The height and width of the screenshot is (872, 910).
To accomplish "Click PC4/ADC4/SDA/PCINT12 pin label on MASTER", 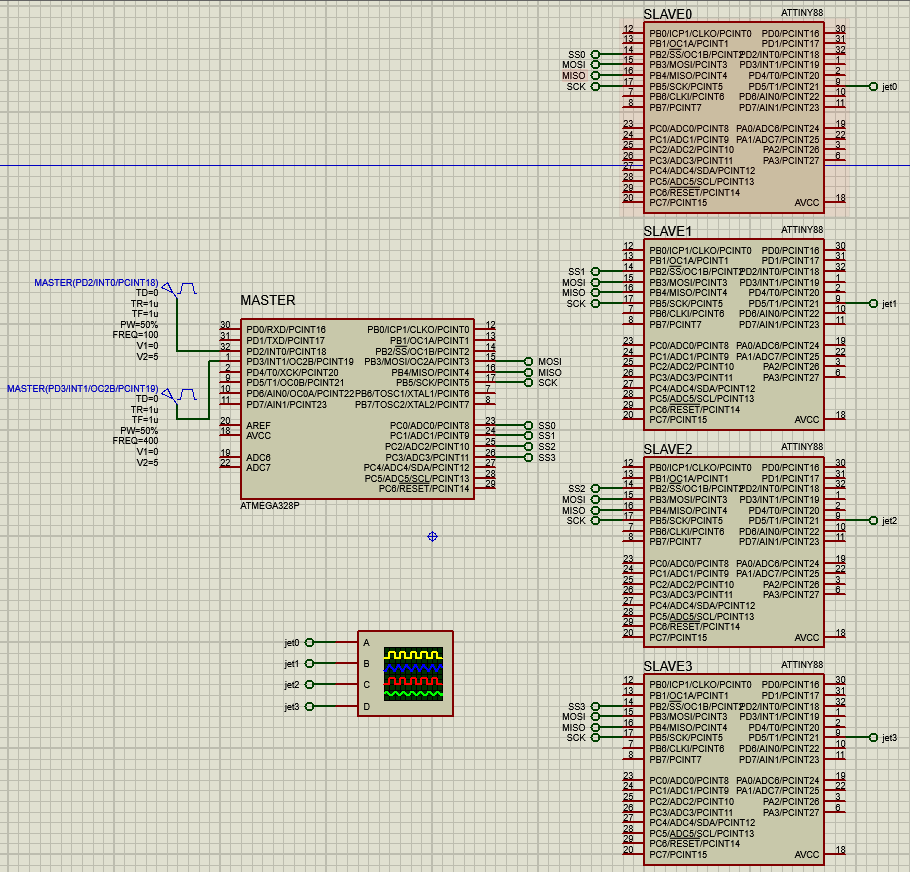I will [x=416, y=468].
